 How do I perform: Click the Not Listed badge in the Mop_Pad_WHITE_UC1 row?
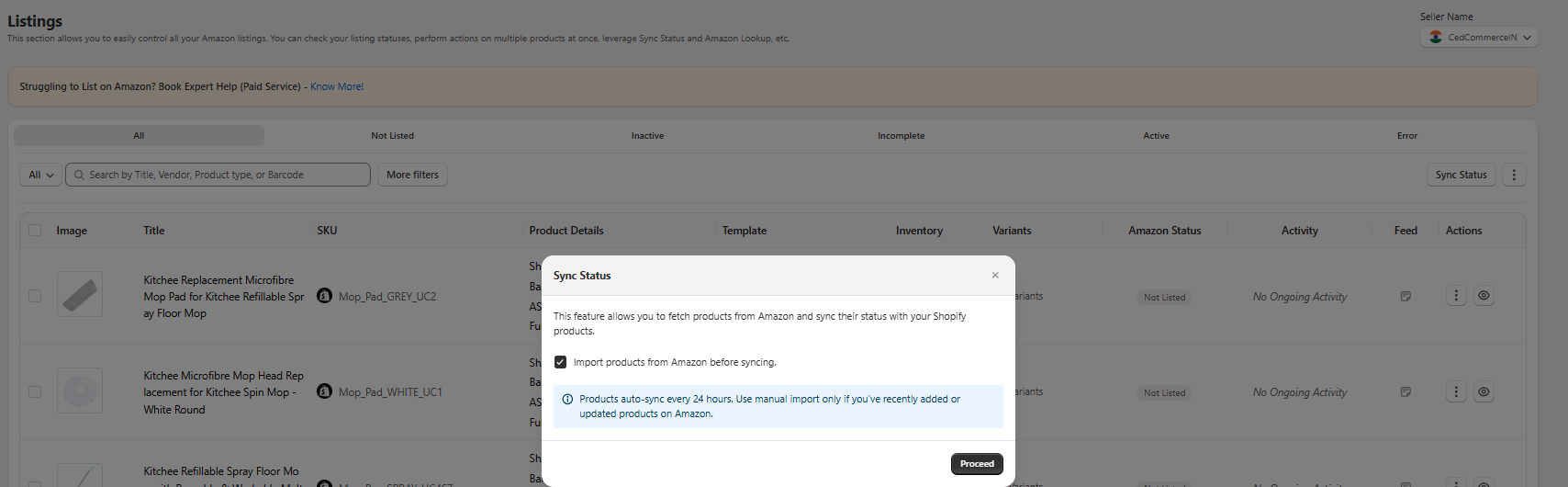1164,392
